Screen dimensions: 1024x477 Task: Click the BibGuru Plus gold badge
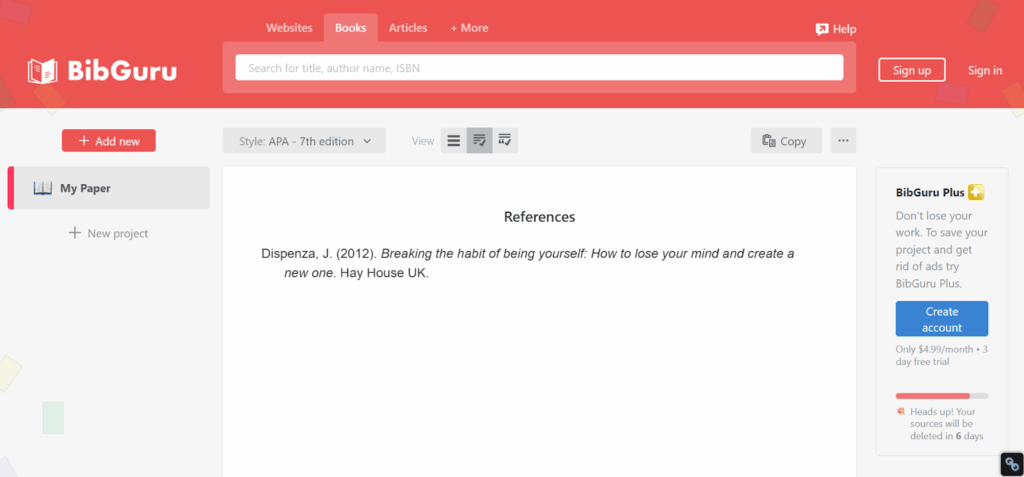[x=976, y=192]
